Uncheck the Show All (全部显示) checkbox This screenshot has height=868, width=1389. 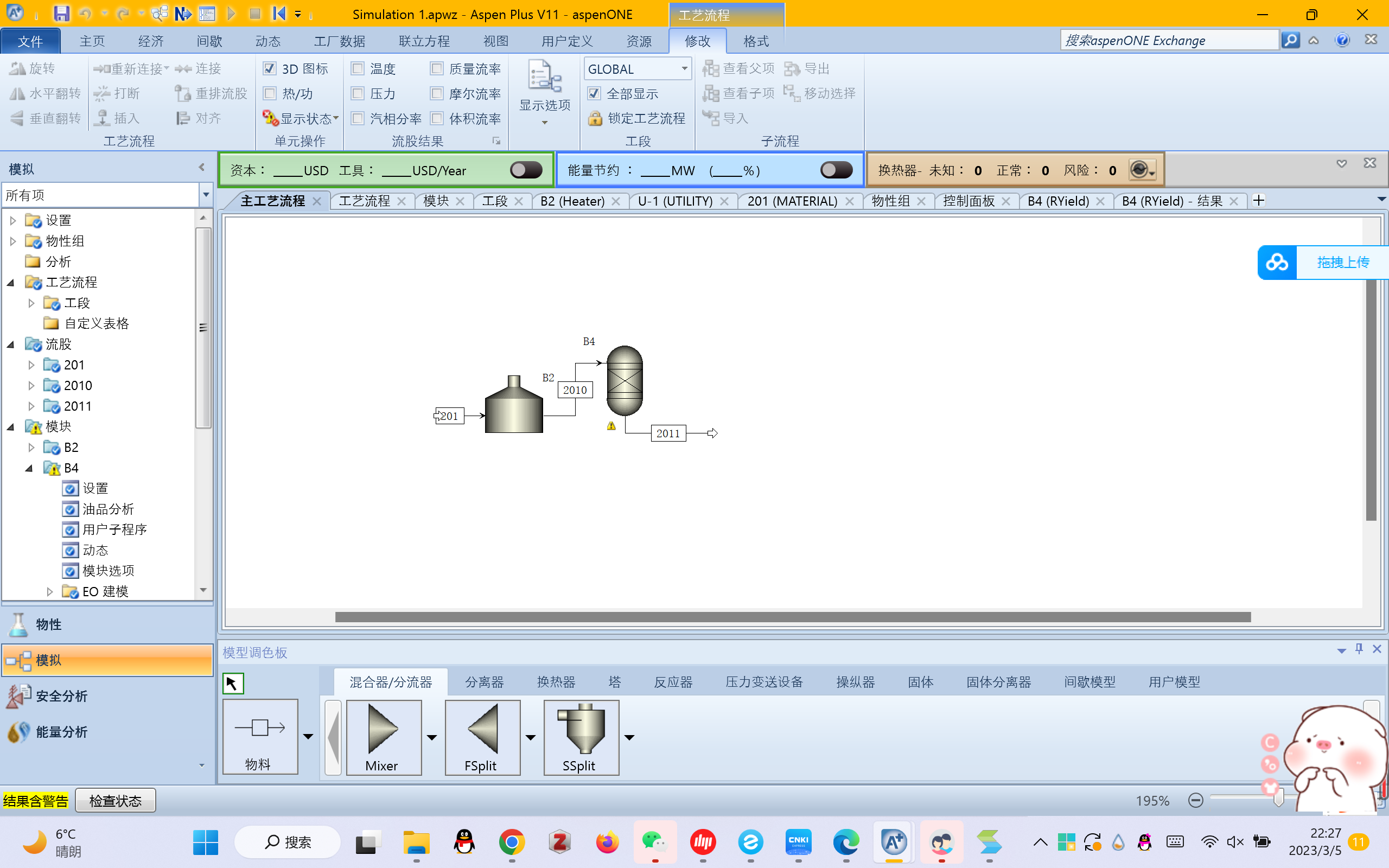tap(594, 93)
